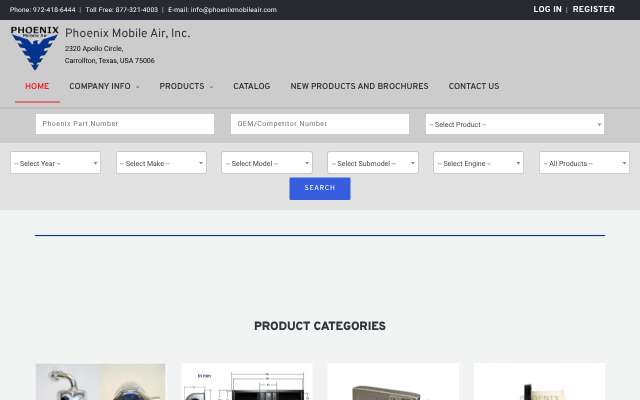The width and height of the screenshot is (640, 400).
Task: Open the Select Model dropdown
Action: pos(267,163)
